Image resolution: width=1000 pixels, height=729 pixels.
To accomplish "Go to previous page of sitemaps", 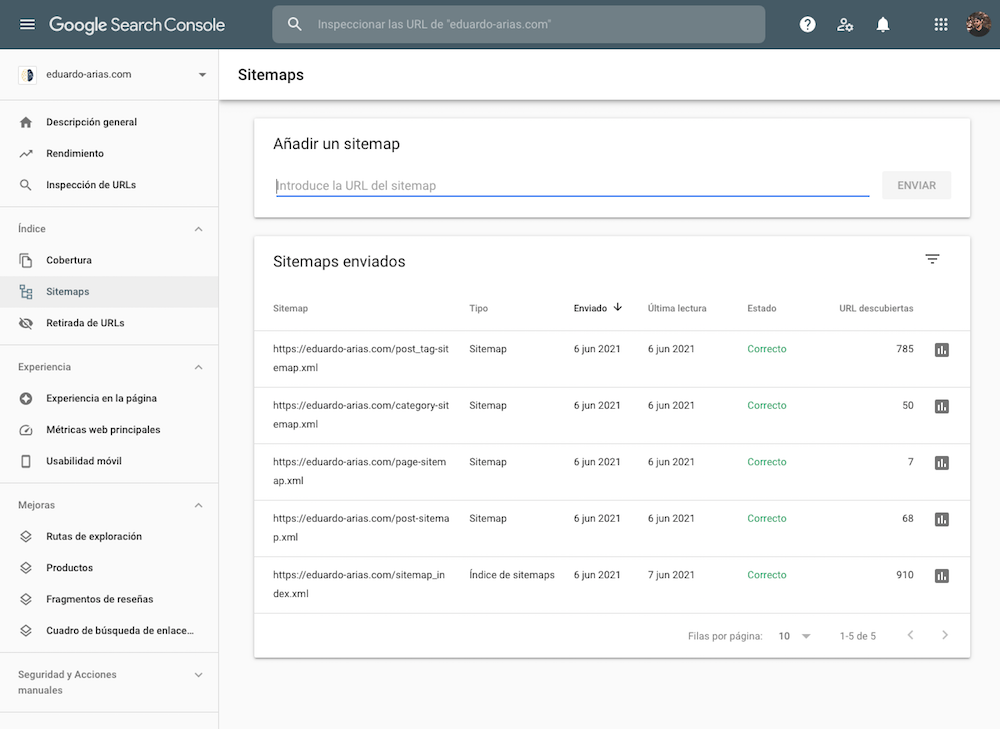I will (x=910, y=635).
